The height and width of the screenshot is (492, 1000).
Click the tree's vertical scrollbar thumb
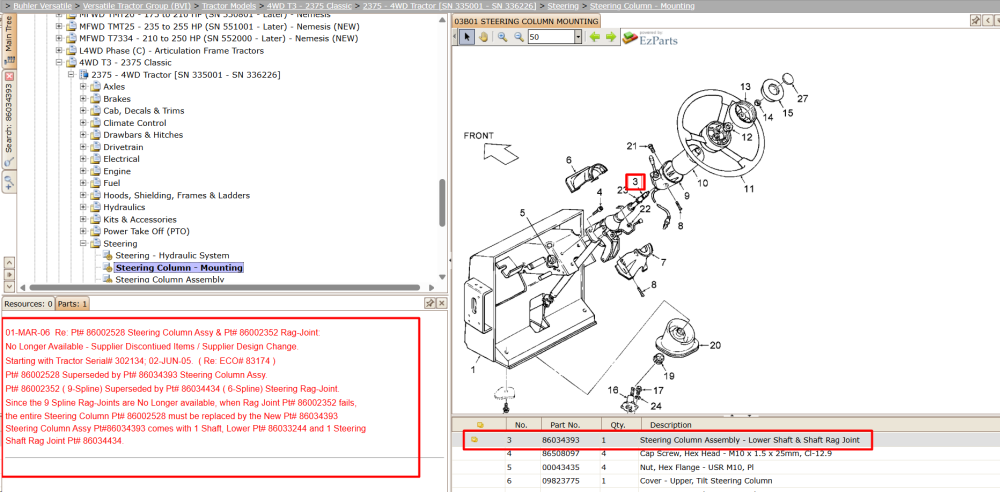[x=443, y=202]
